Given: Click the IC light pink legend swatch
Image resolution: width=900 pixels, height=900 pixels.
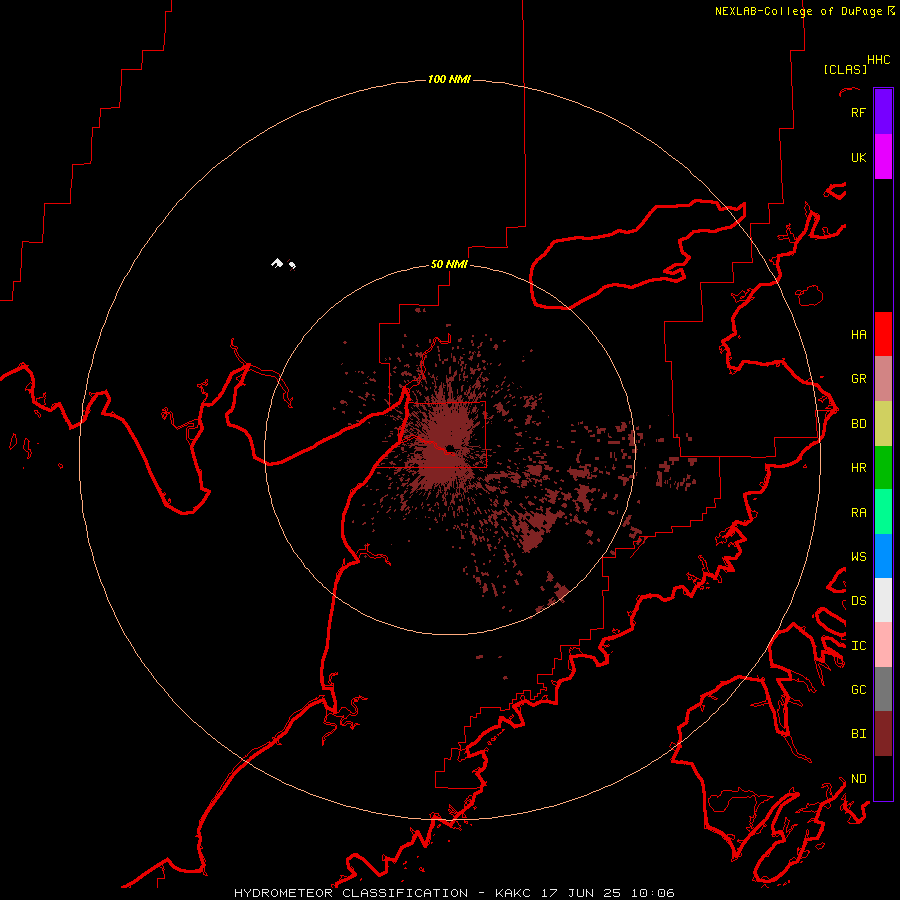Looking at the screenshot, I should click(x=883, y=645).
